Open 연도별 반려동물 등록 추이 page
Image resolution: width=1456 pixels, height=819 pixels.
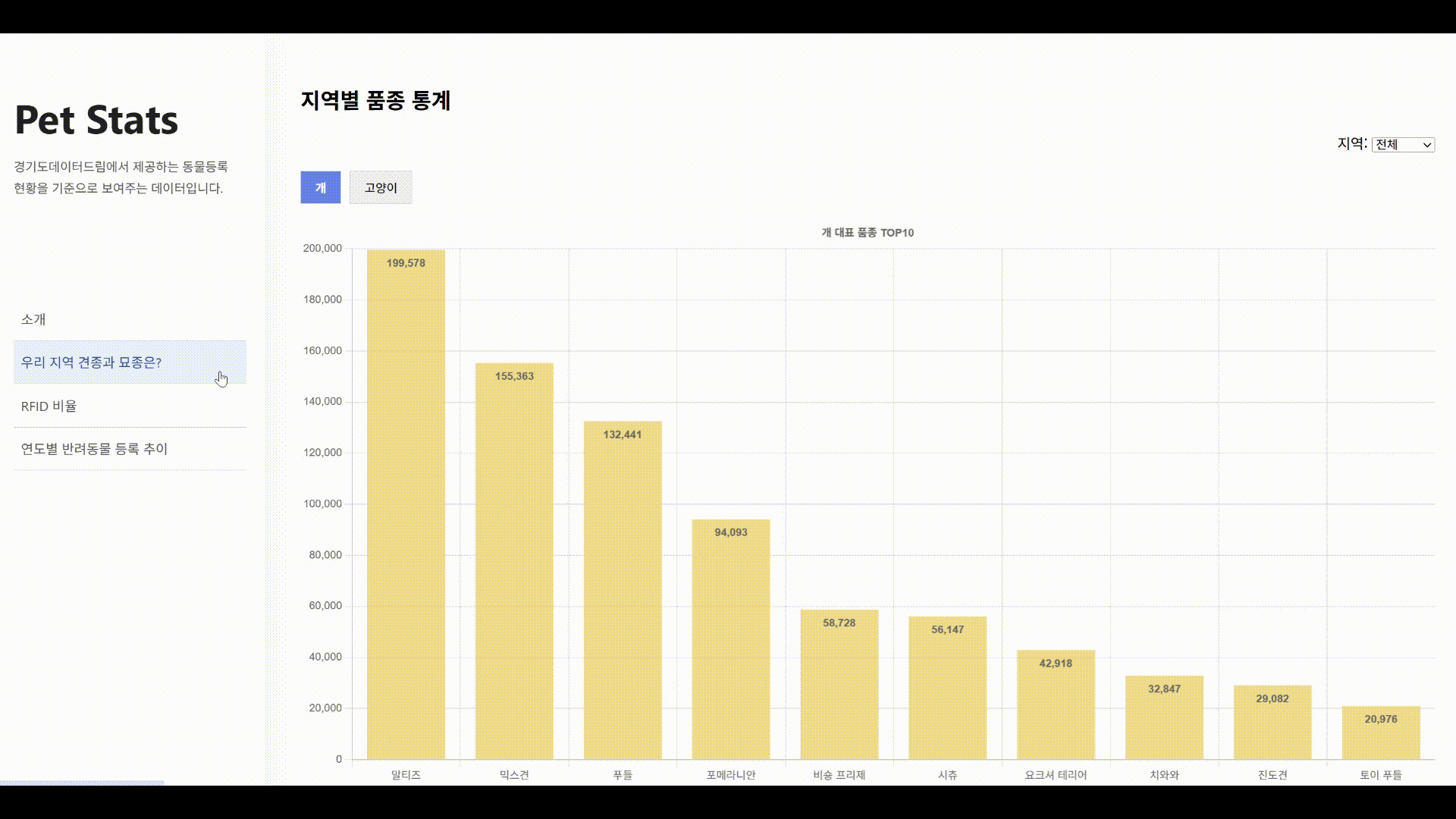click(94, 449)
